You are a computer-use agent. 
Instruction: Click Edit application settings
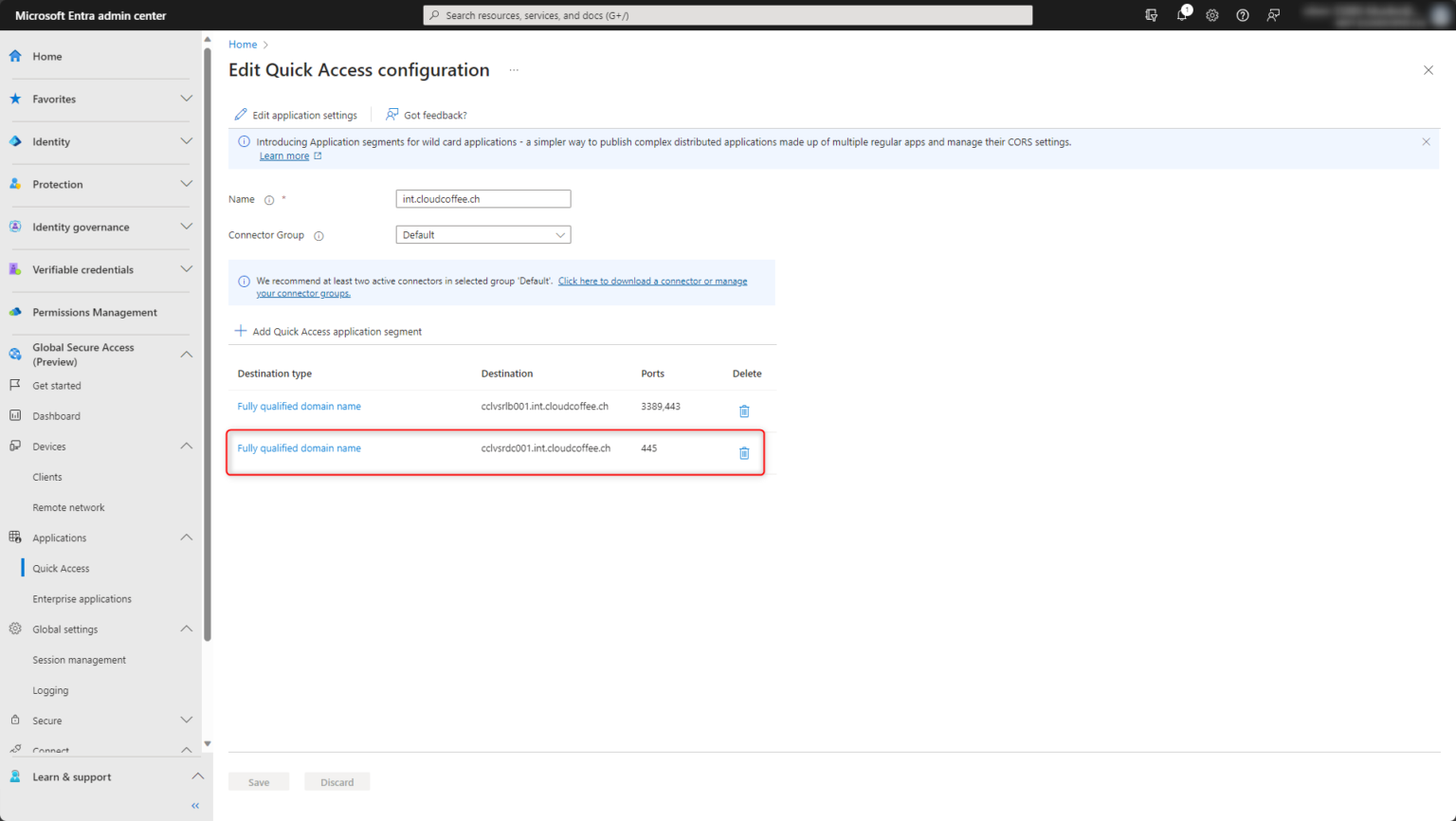point(296,114)
